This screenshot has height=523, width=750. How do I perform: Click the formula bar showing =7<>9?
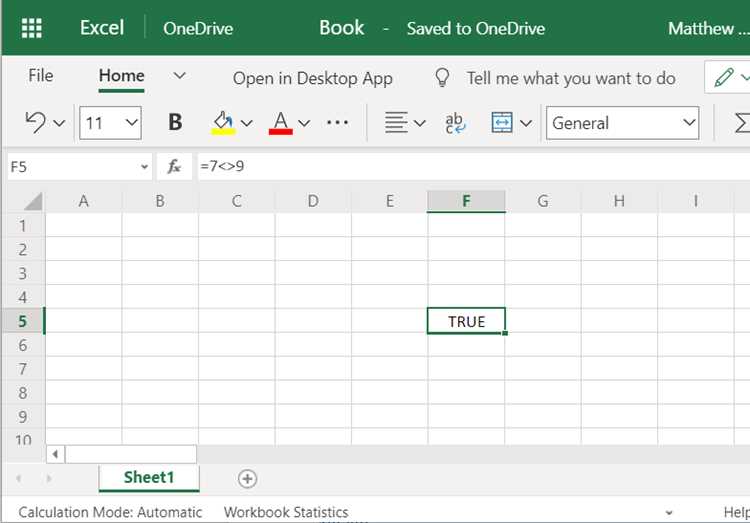coord(474,167)
